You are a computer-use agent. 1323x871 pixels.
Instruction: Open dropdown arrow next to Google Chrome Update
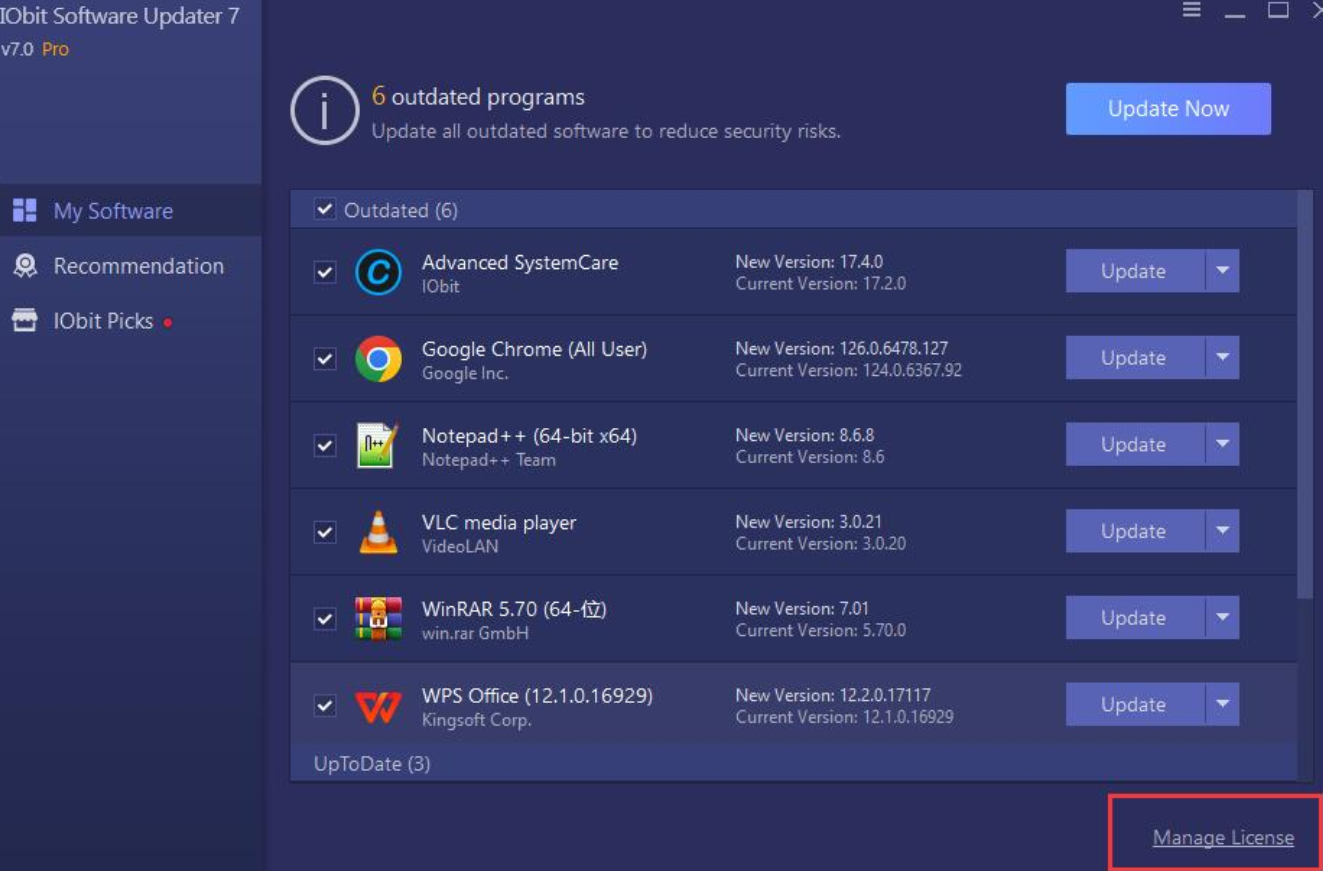1222,358
